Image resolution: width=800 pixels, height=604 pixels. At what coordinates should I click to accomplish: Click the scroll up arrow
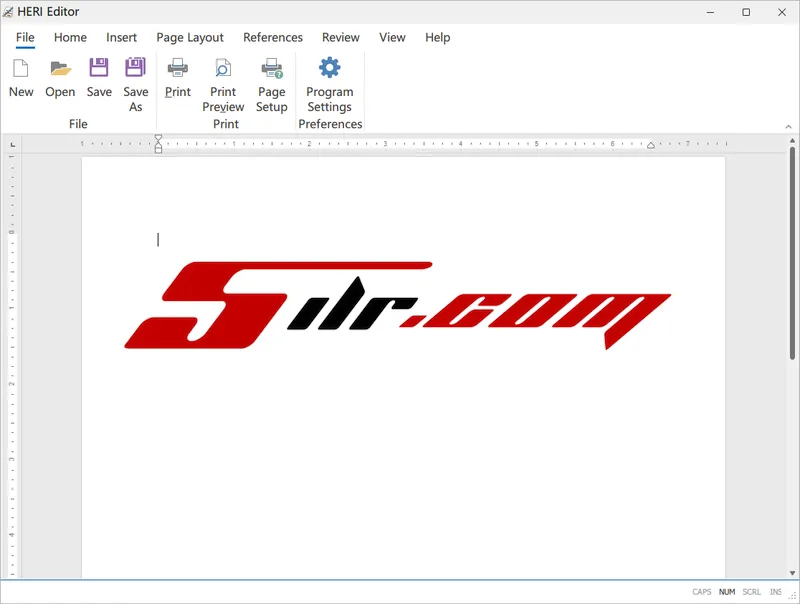(792, 140)
